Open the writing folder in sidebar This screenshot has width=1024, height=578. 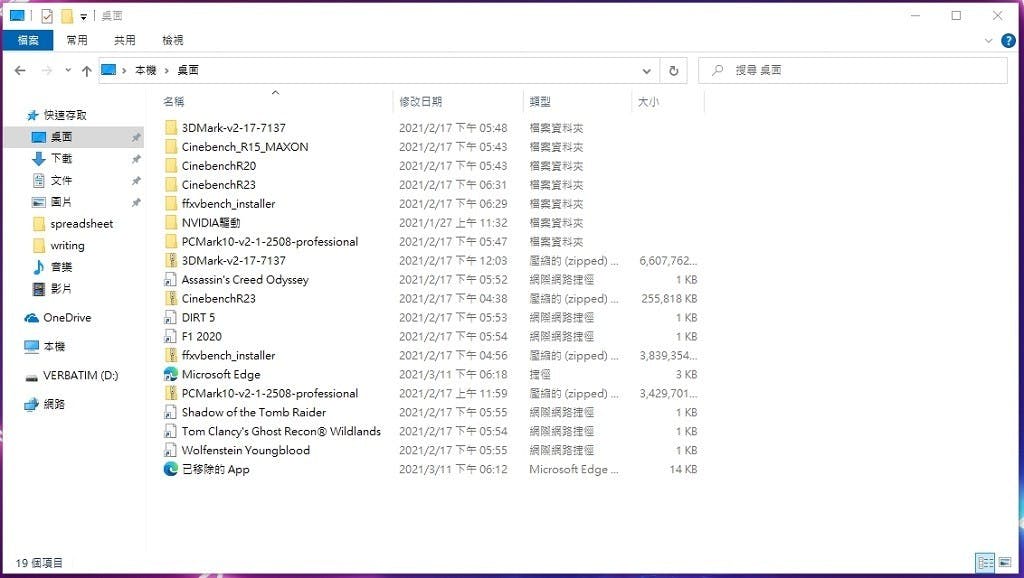(67, 246)
